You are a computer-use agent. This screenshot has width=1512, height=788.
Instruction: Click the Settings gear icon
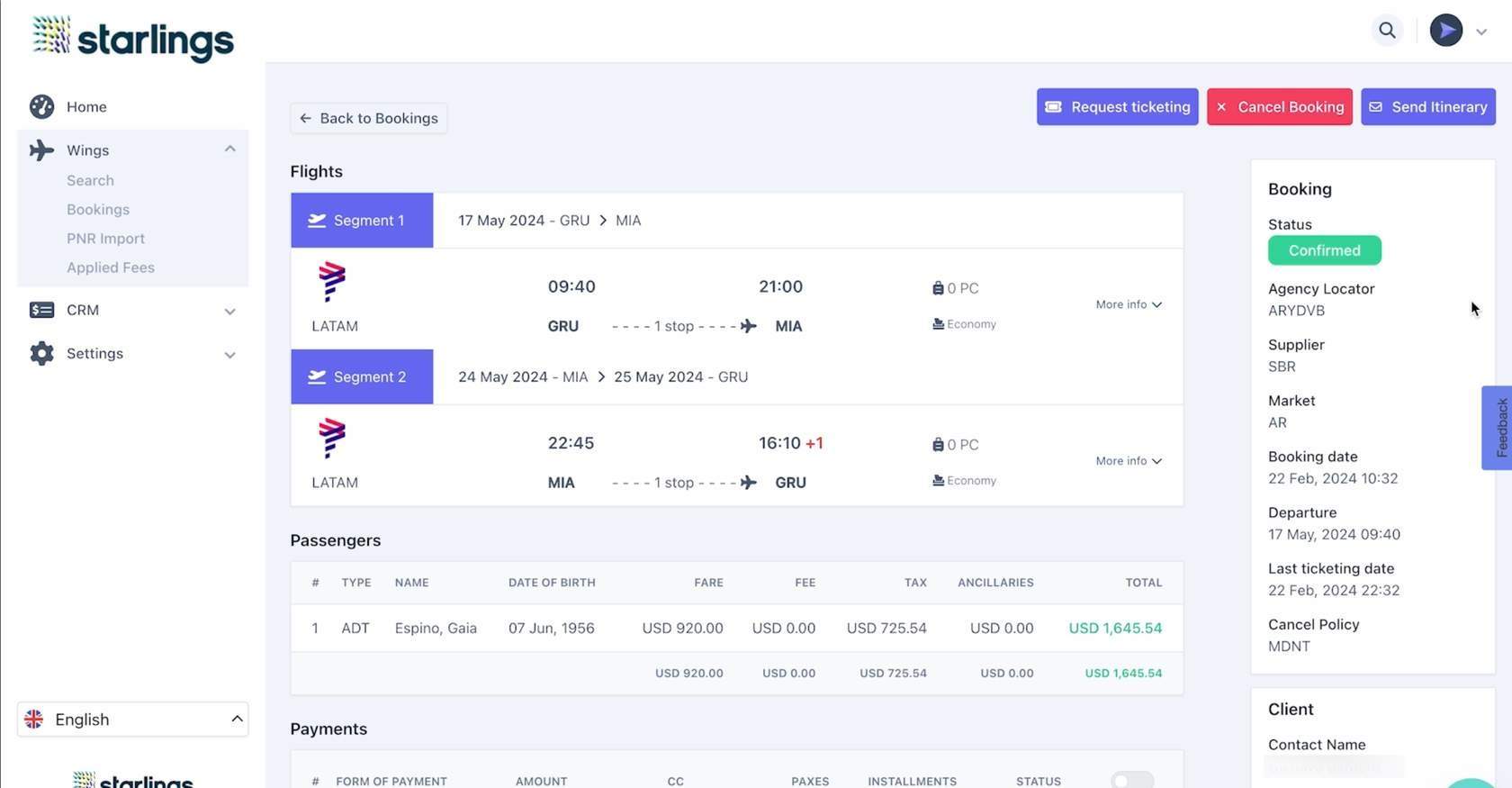pos(41,354)
